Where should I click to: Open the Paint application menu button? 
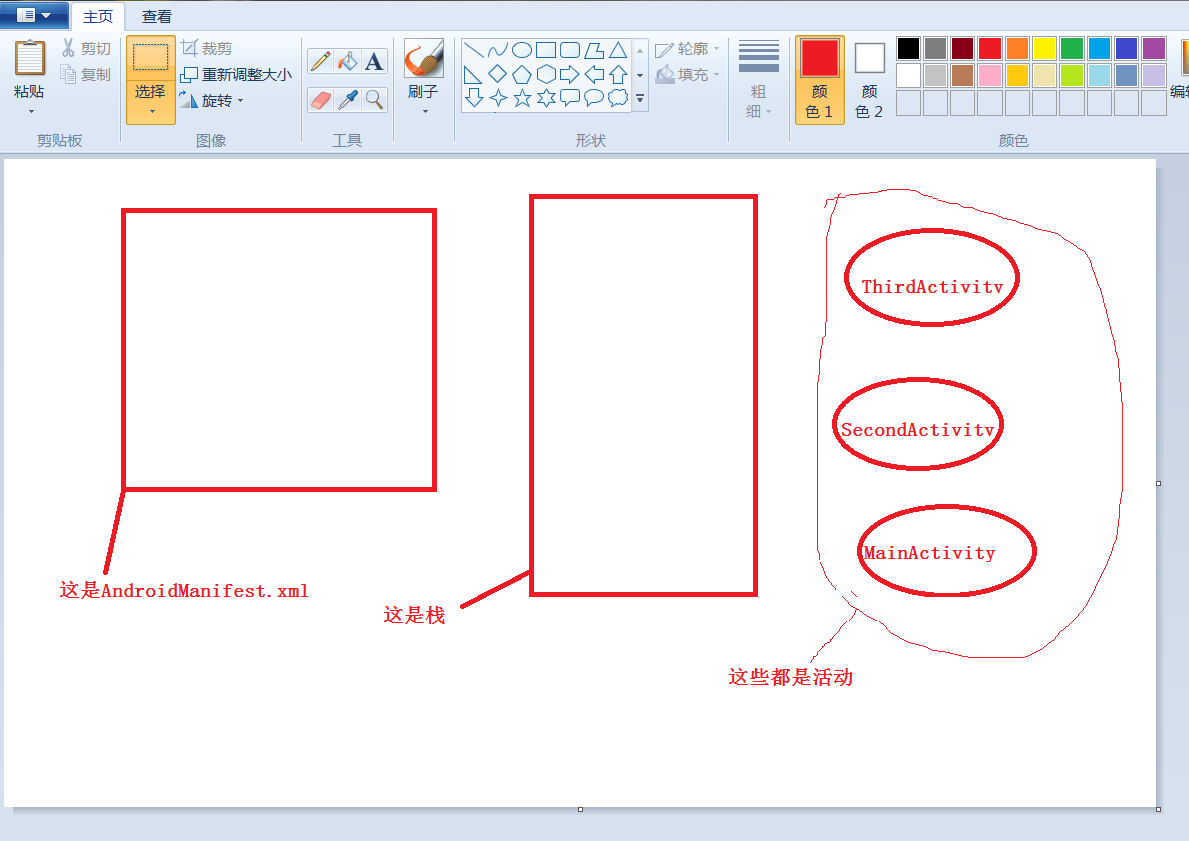tap(34, 15)
